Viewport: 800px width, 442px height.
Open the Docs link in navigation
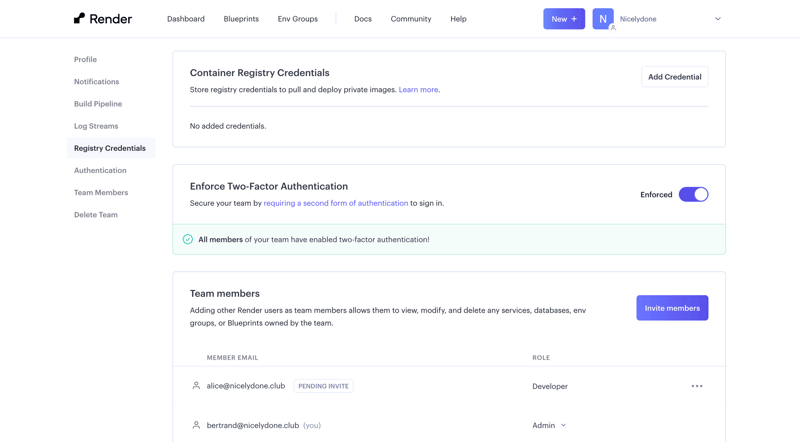coord(363,19)
